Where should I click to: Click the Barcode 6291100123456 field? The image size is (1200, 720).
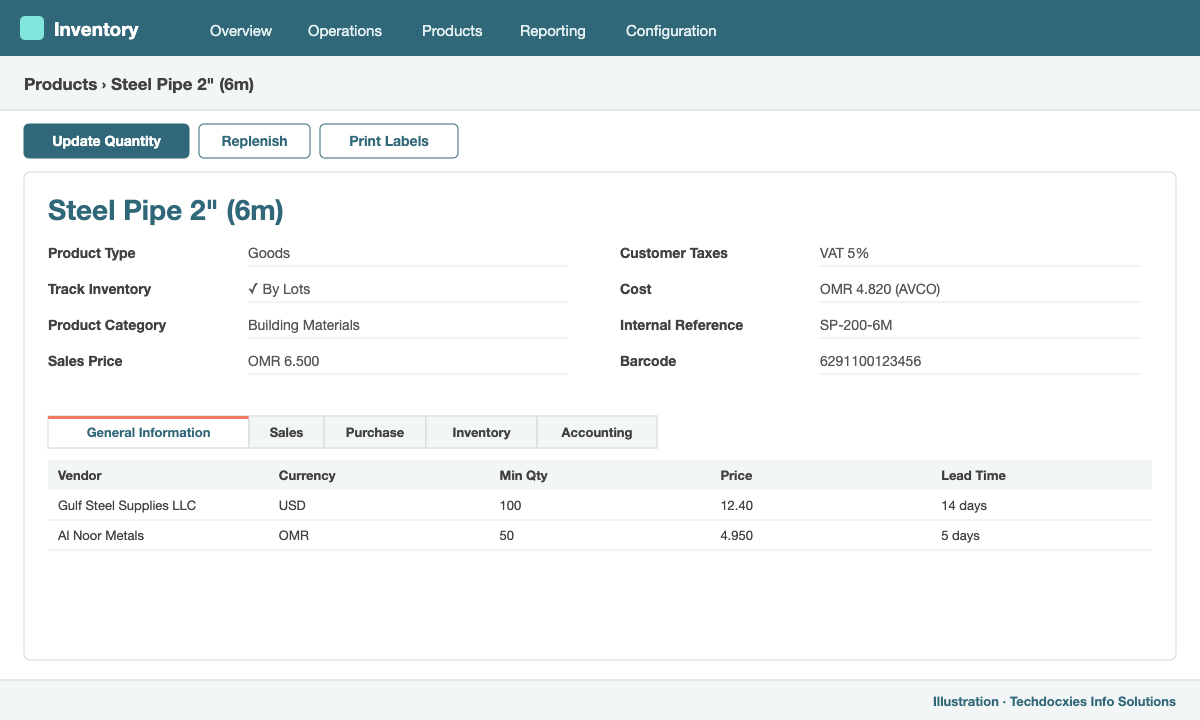[980, 361]
